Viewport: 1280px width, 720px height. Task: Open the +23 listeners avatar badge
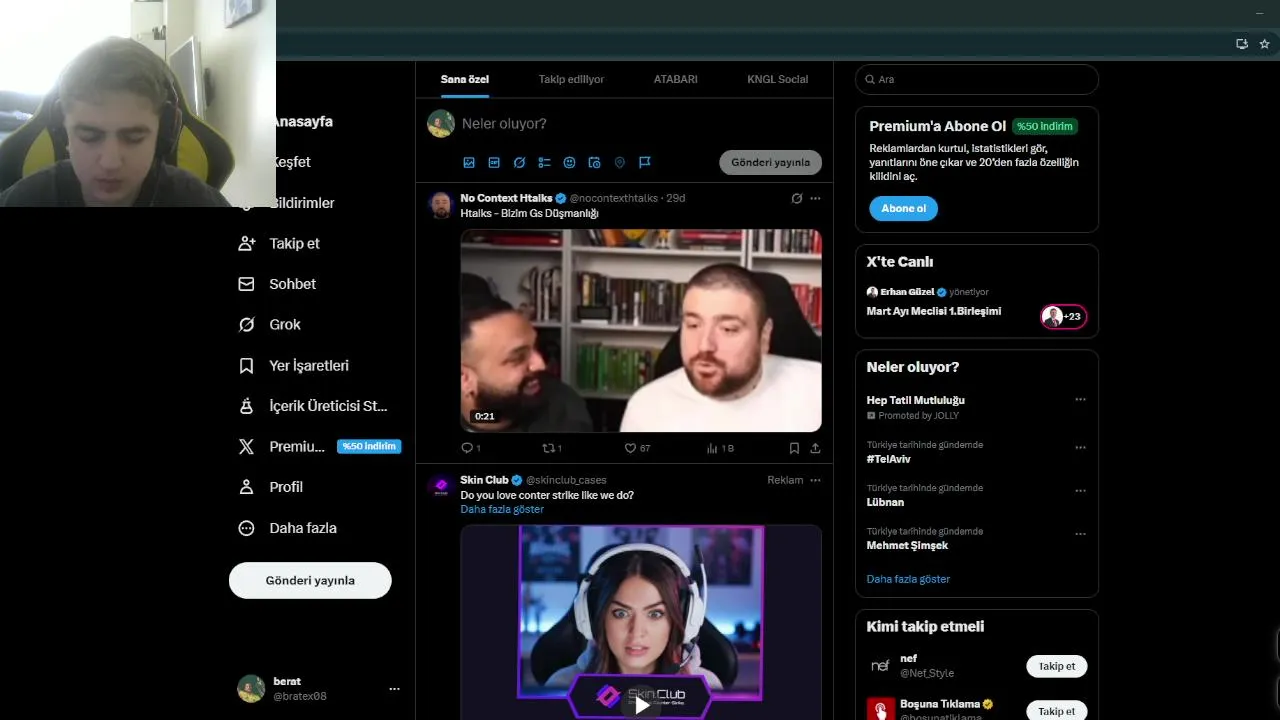(x=1063, y=317)
